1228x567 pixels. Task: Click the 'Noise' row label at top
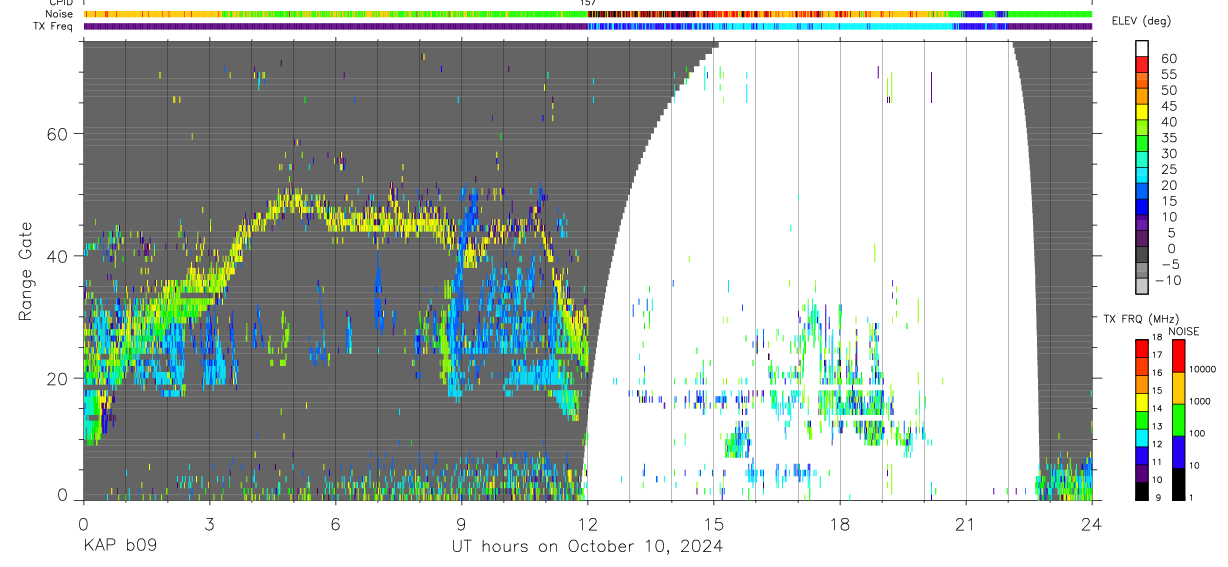tap(59, 14)
